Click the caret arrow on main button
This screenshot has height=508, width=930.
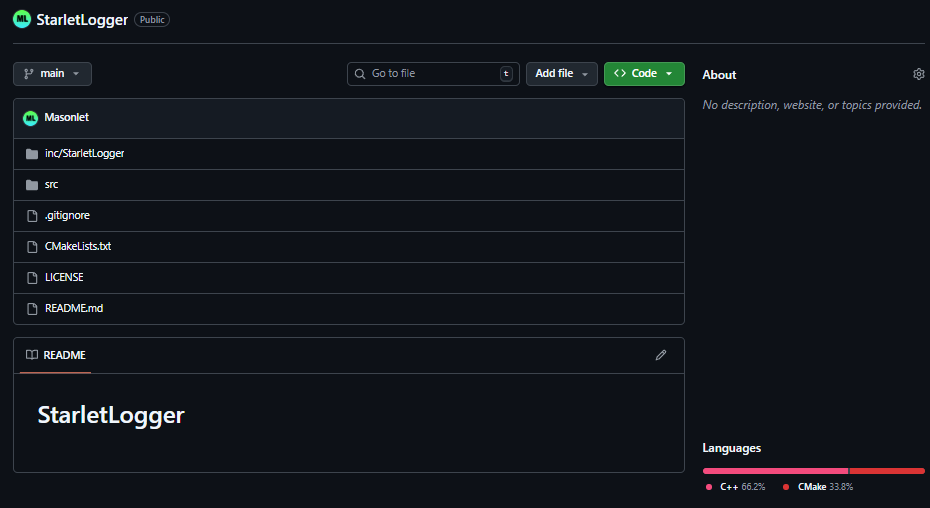tap(76, 74)
